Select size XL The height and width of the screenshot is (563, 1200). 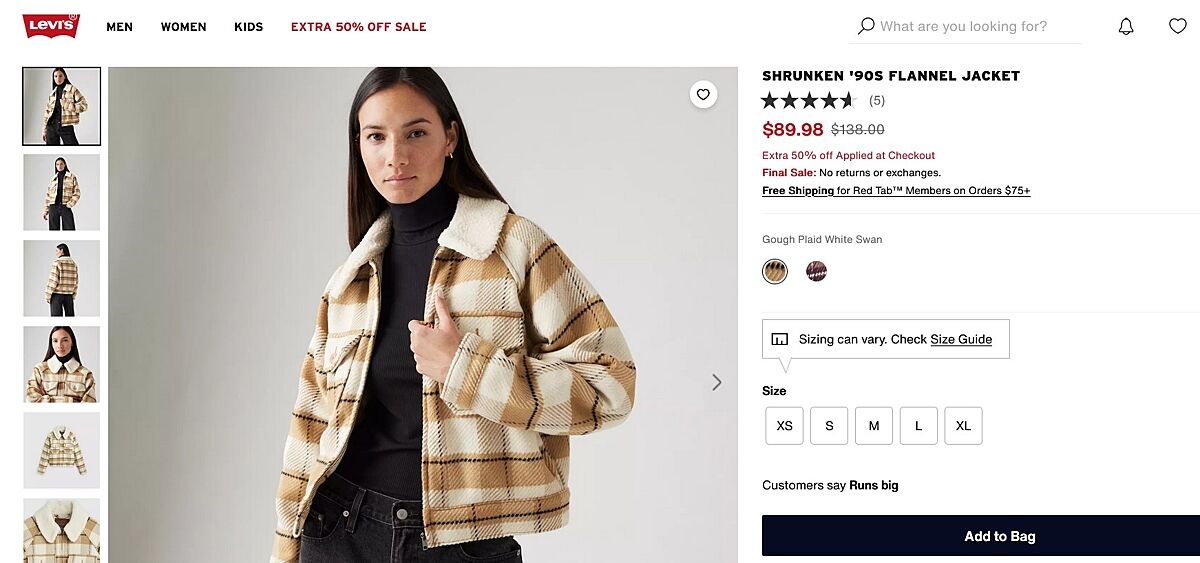pyautogui.click(x=963, y=426)
